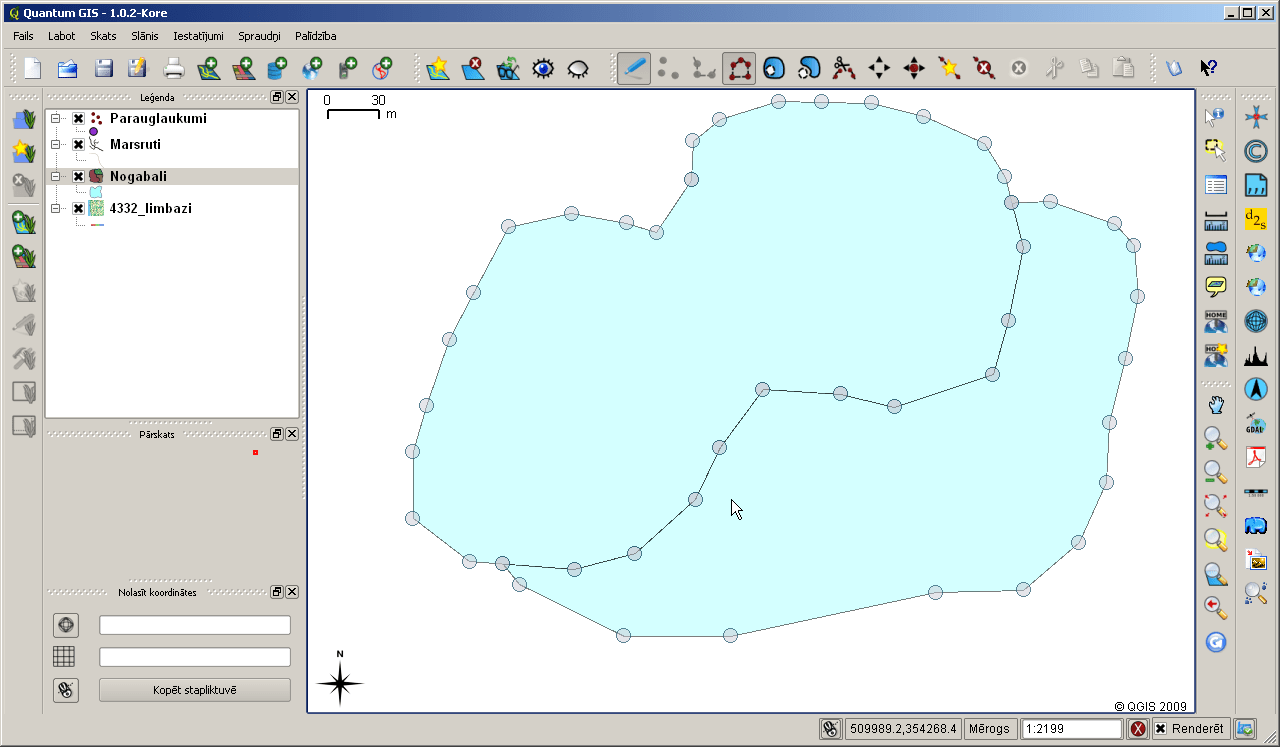Viewport: 1280px width, 747px height.
Task: Click the Kopēt starpliktuvē button
Action: tap(195, 690)
